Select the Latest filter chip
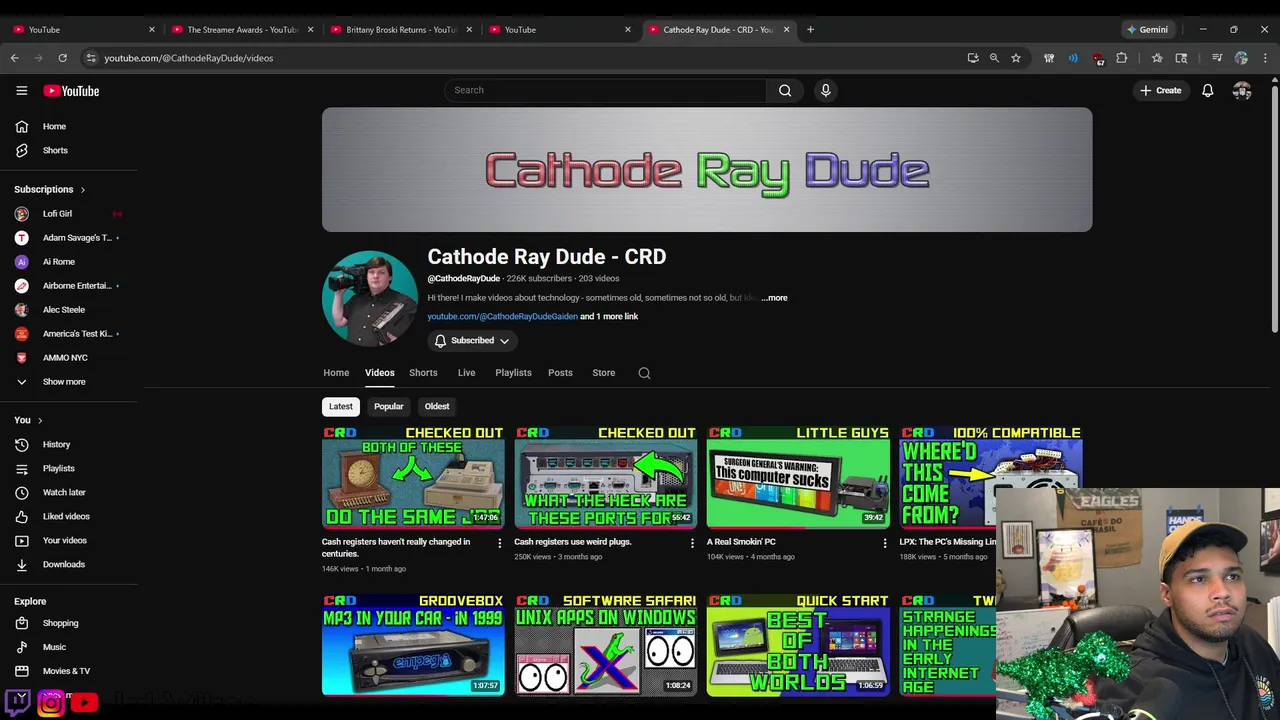The width and height of the screenshot is (1280, 720). click(x=341, y=406)
